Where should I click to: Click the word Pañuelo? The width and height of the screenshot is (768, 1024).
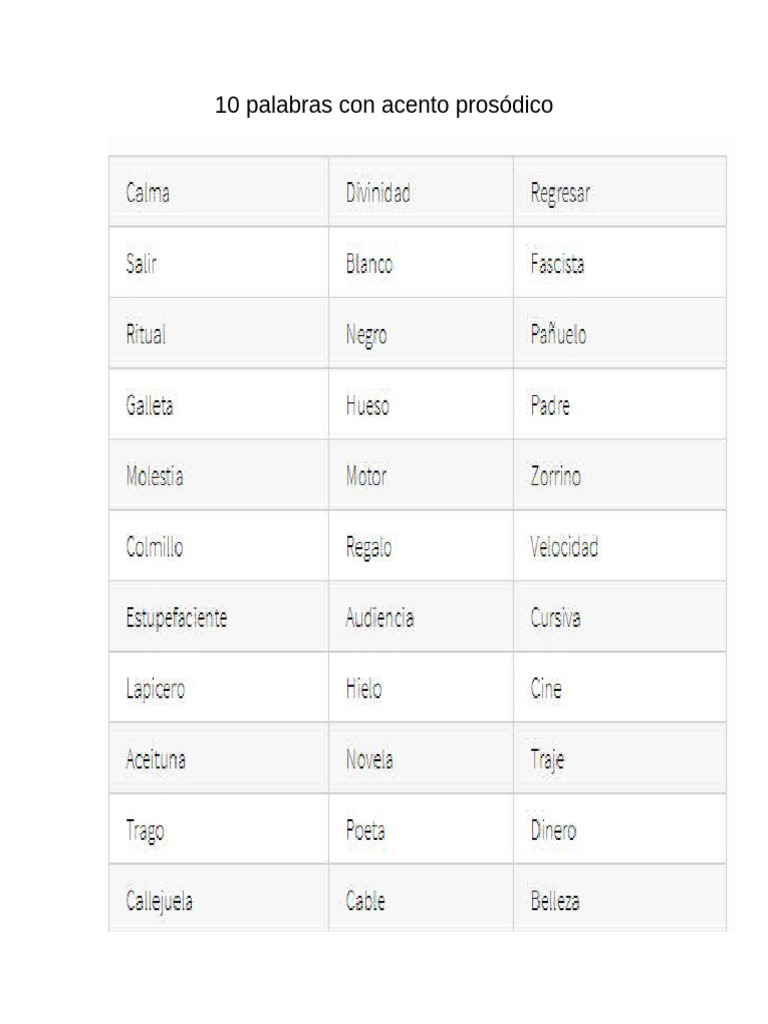tap(558, 334)
